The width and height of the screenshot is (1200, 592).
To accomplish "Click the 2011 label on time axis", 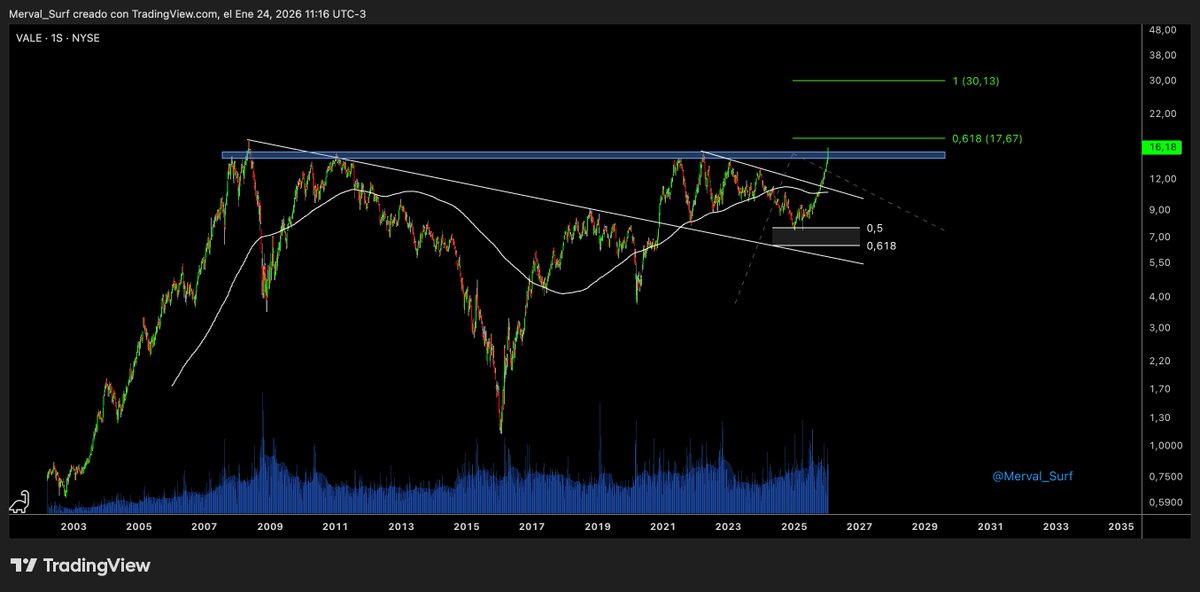I will [335, 526].
